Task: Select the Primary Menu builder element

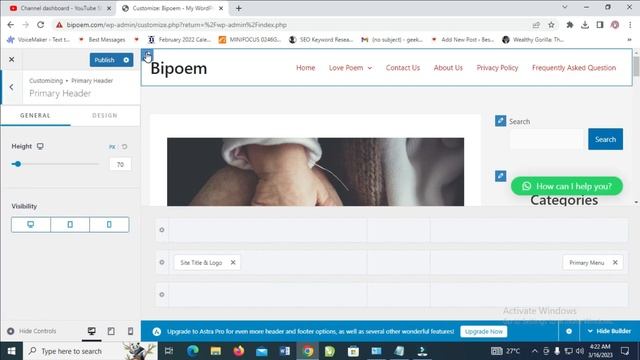Action: point(587,262)
